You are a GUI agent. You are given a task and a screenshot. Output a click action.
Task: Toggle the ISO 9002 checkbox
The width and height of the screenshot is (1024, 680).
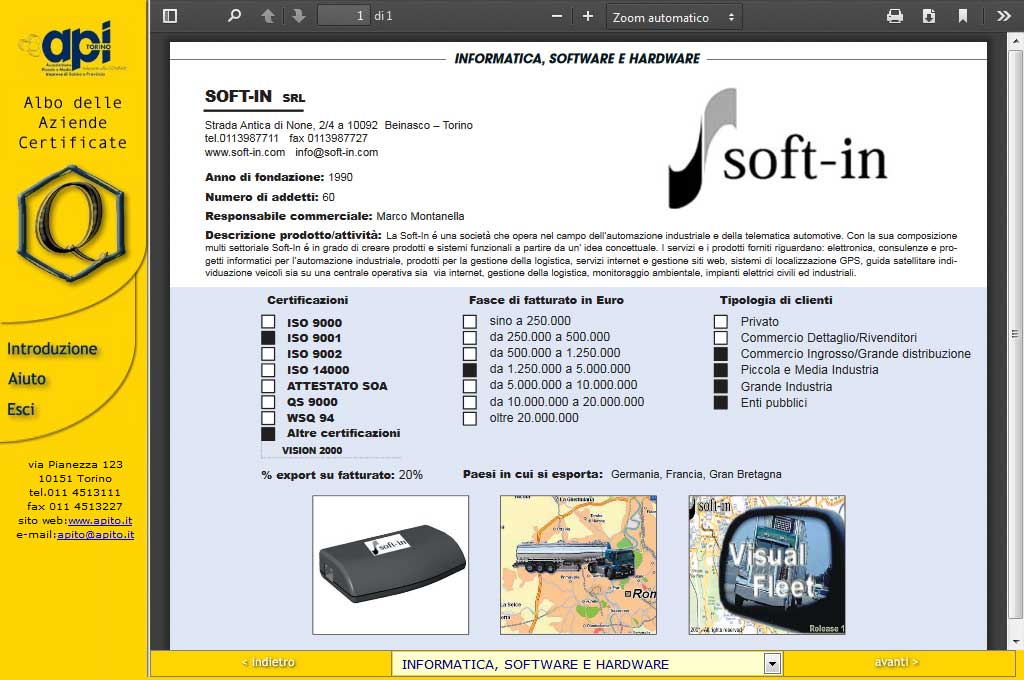pos(268,353)
